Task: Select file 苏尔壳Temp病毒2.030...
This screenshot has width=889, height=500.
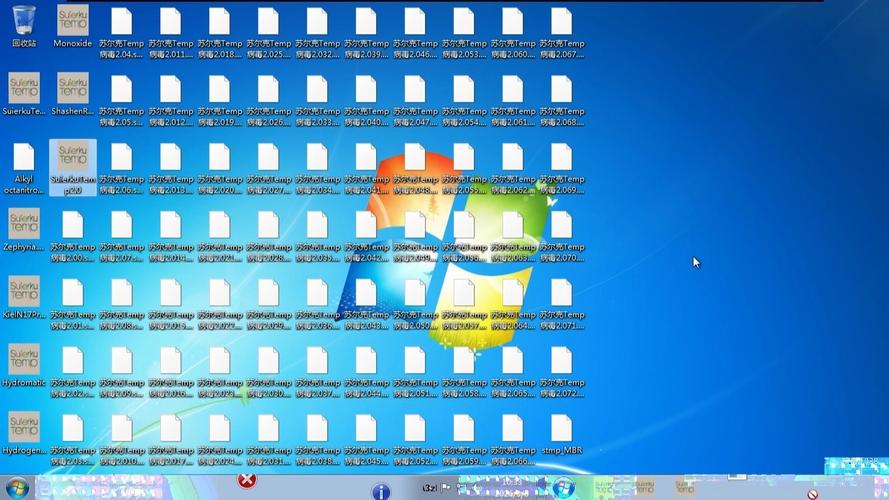Action: 268,372
